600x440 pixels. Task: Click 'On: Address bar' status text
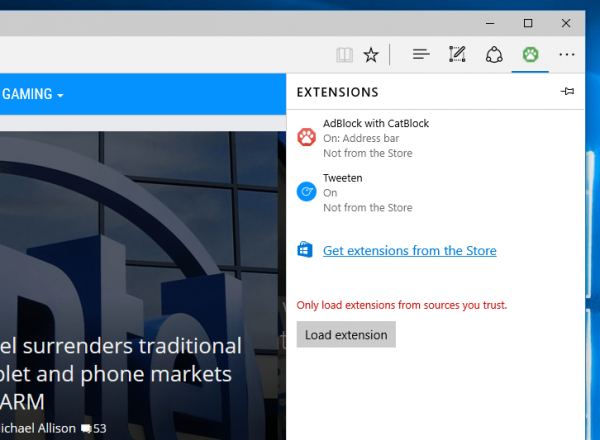[x=361, y=138]
